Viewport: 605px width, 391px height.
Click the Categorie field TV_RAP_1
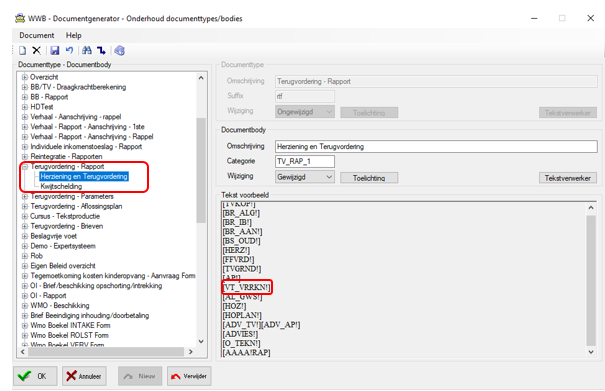(305, 161)
